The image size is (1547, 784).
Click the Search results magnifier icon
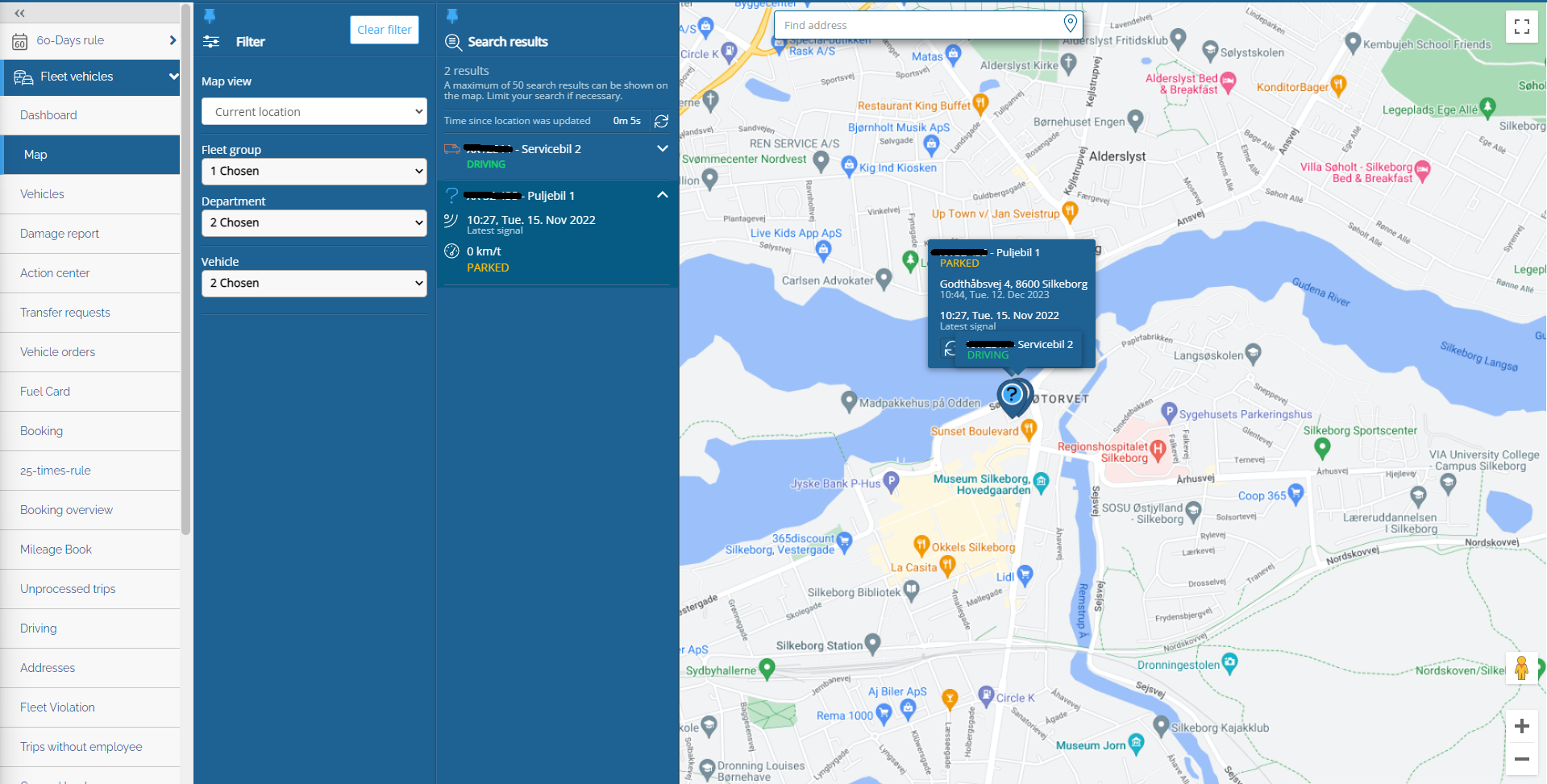[454, 42]
